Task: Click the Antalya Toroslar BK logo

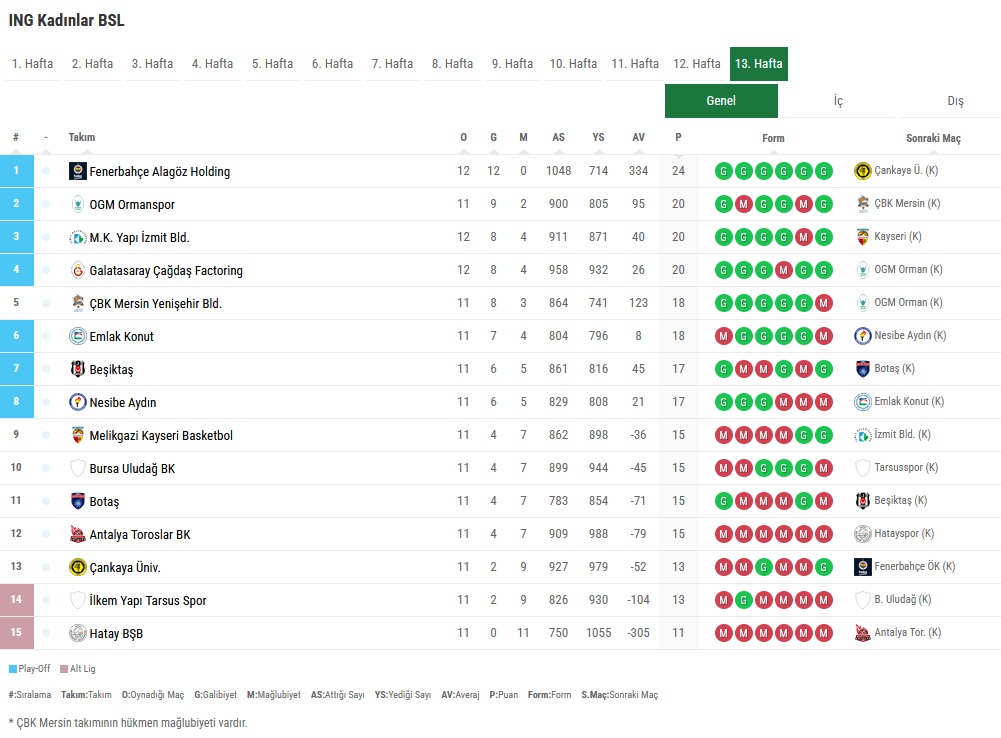Action: [77, 534]
